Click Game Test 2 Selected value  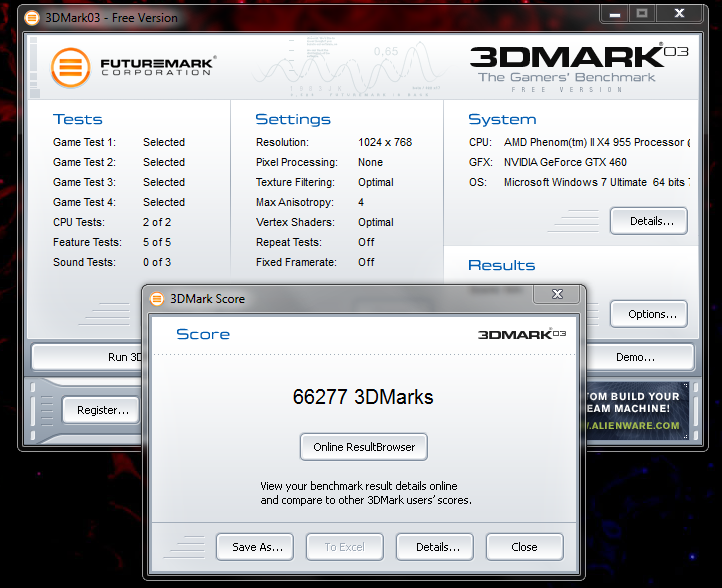pos(164,162)
